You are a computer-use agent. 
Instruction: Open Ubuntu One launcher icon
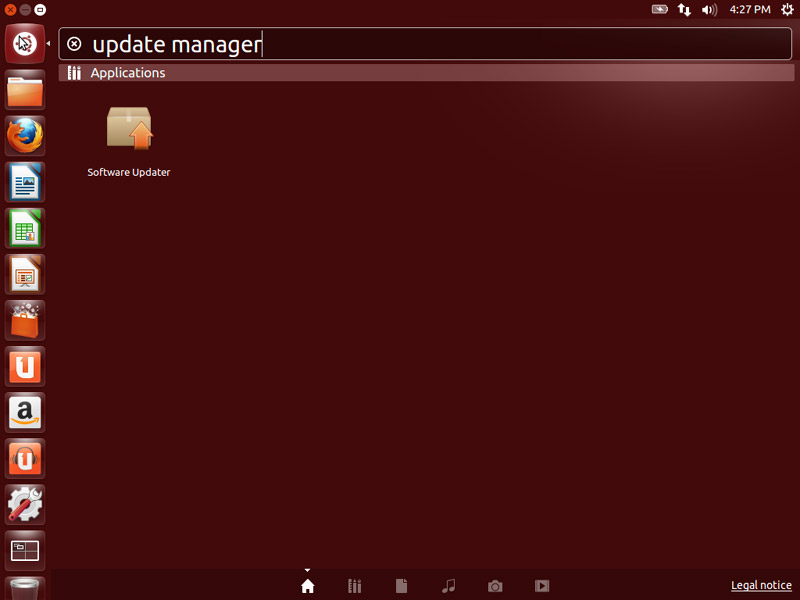coord(24,366)
